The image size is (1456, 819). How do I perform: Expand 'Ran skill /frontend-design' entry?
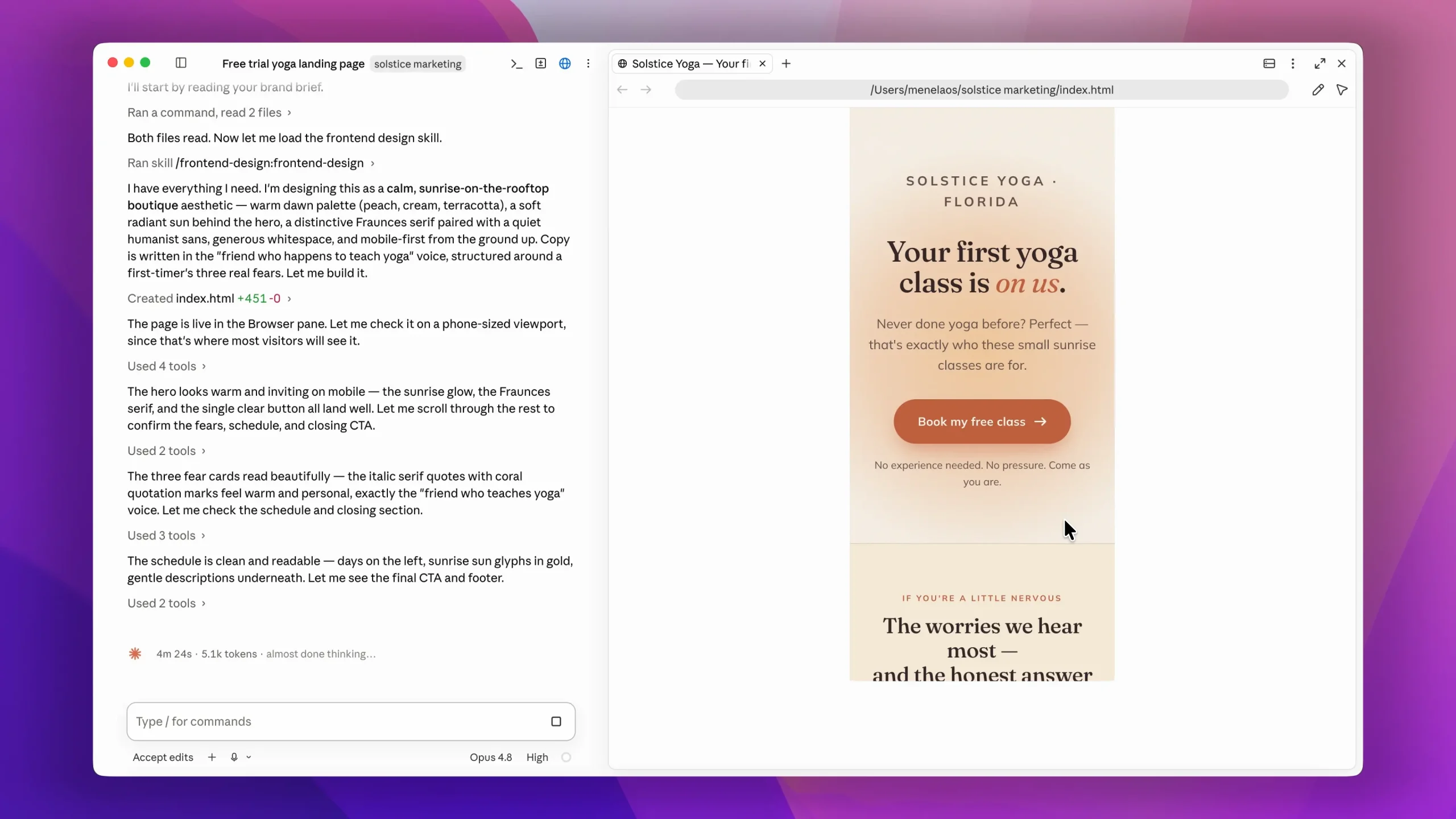tap(251, 163)
